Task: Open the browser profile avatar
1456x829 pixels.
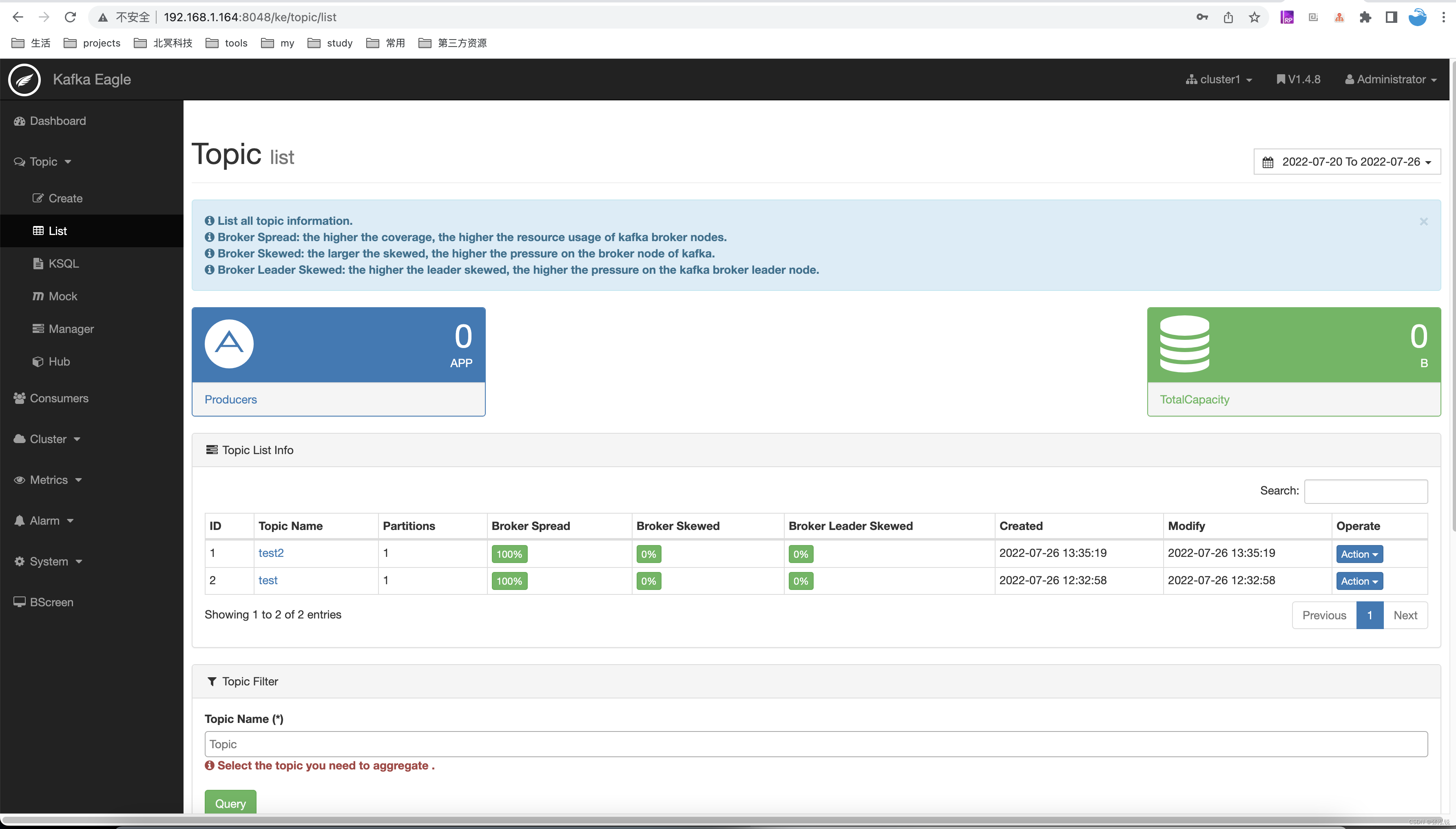Action: point(1417,17)
